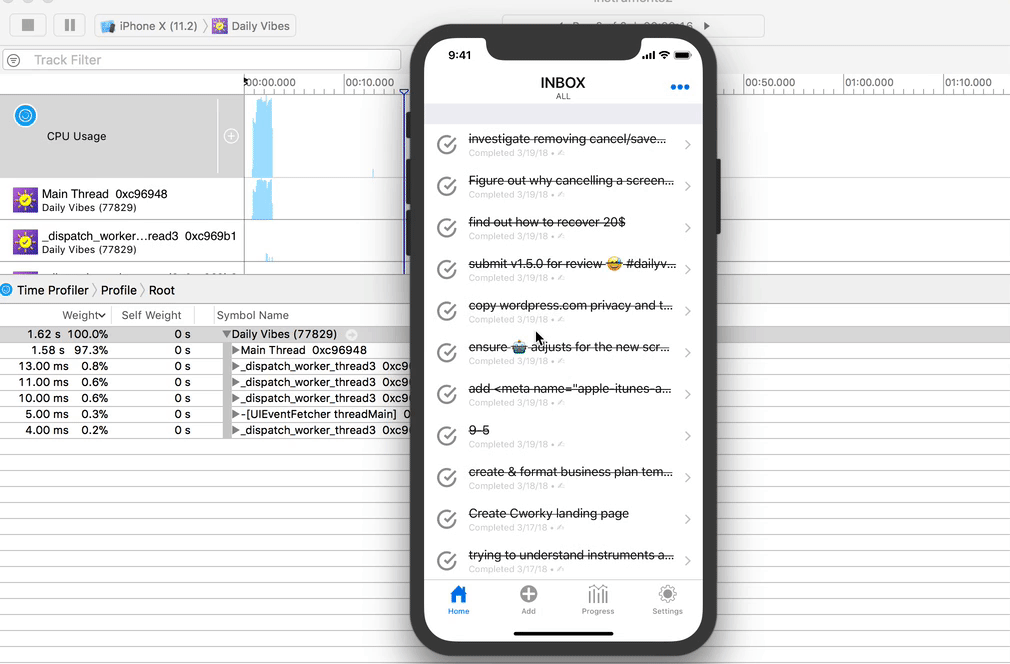Select the iPhone X (11.2) target device
The image size is (1010, 664).
[149, 26]
